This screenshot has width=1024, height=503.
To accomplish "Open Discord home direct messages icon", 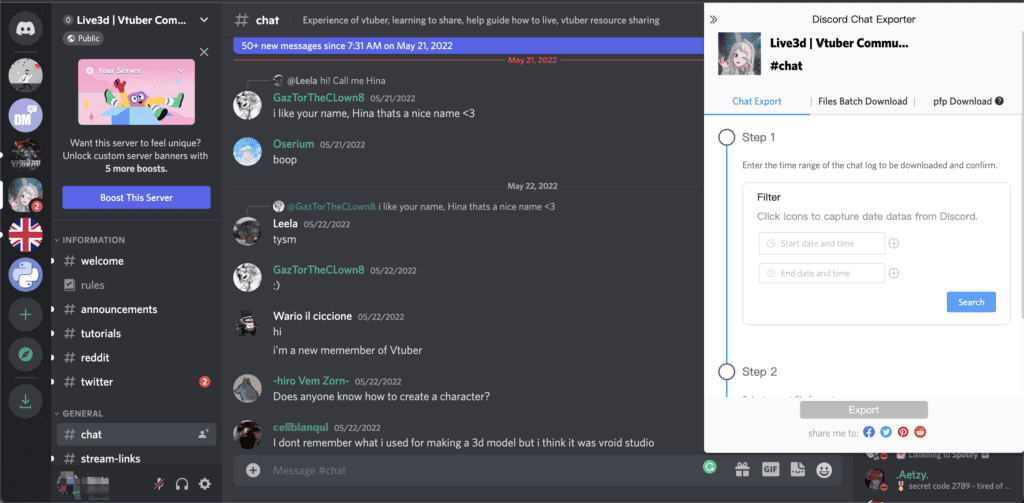I will pos(25,28).
